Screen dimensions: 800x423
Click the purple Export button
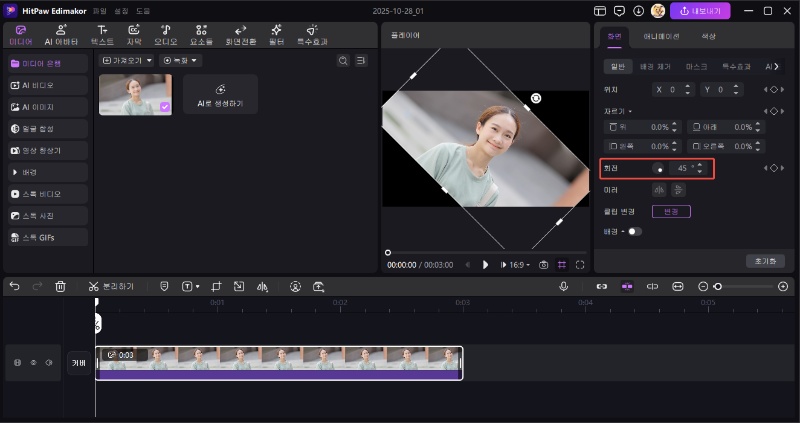pos(700,11)
